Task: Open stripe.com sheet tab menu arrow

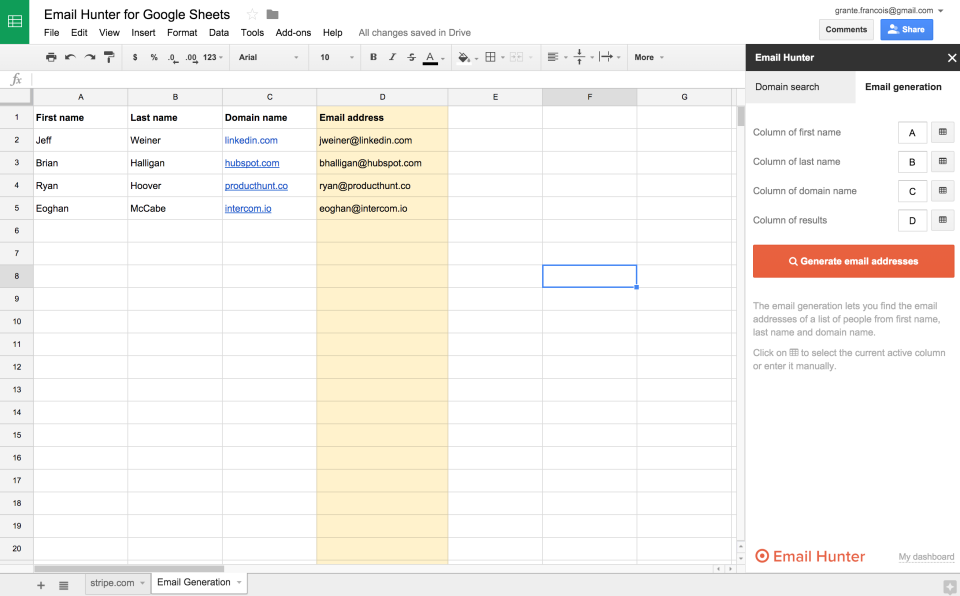Action: coord(142,583)
